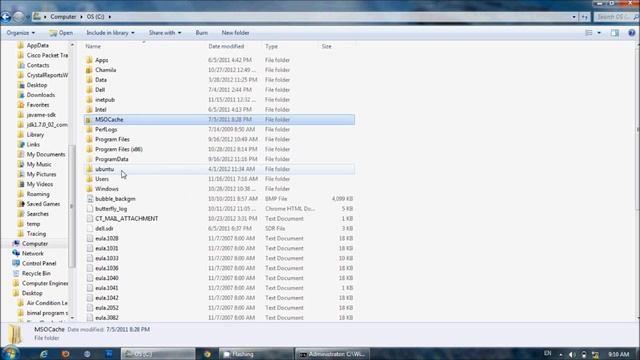Launch Internet Explorer from the taskbar
The image size is (640, 360).
[x=43, y=354]
